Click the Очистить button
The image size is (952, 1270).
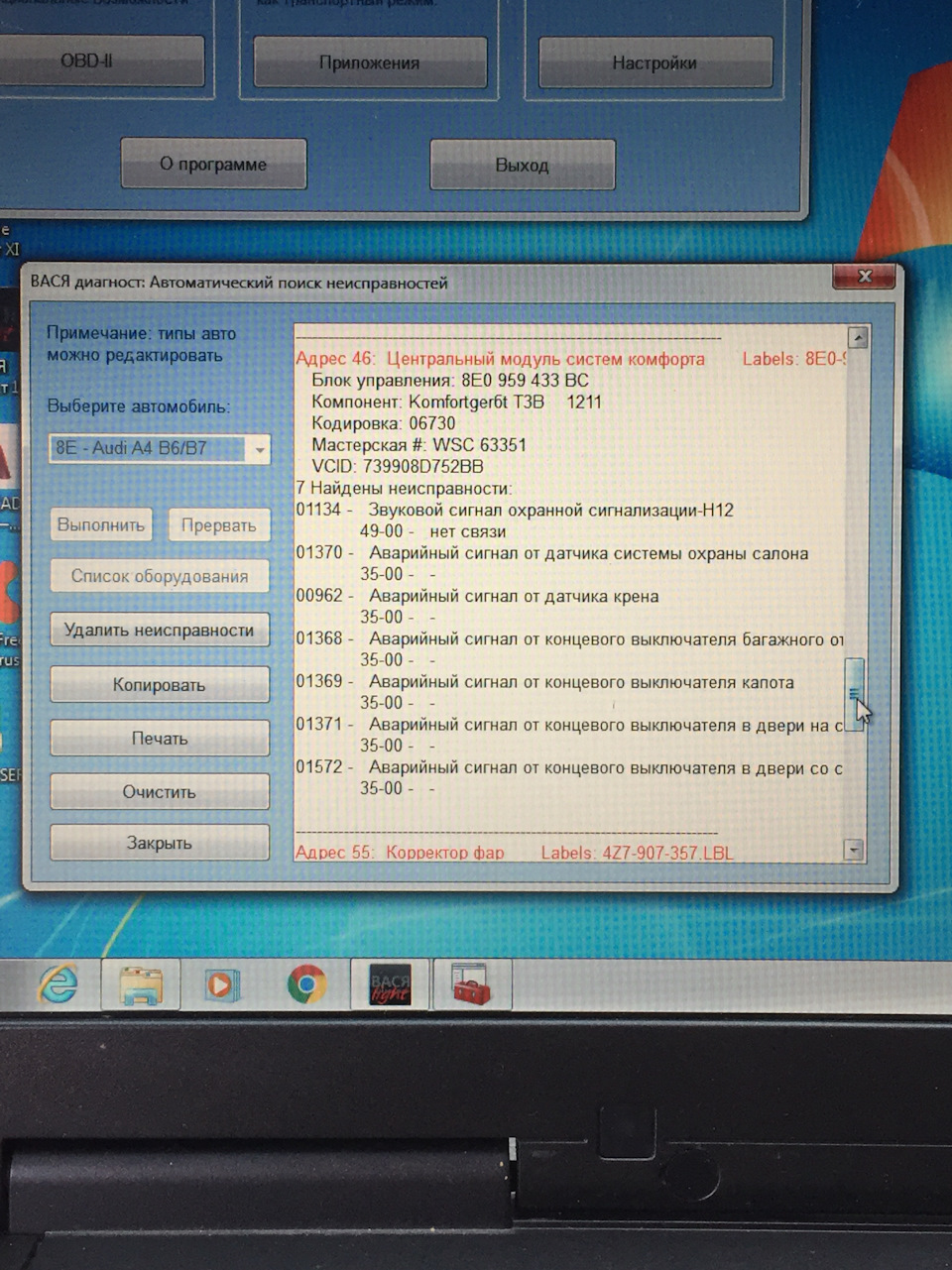tap(160, 791)
